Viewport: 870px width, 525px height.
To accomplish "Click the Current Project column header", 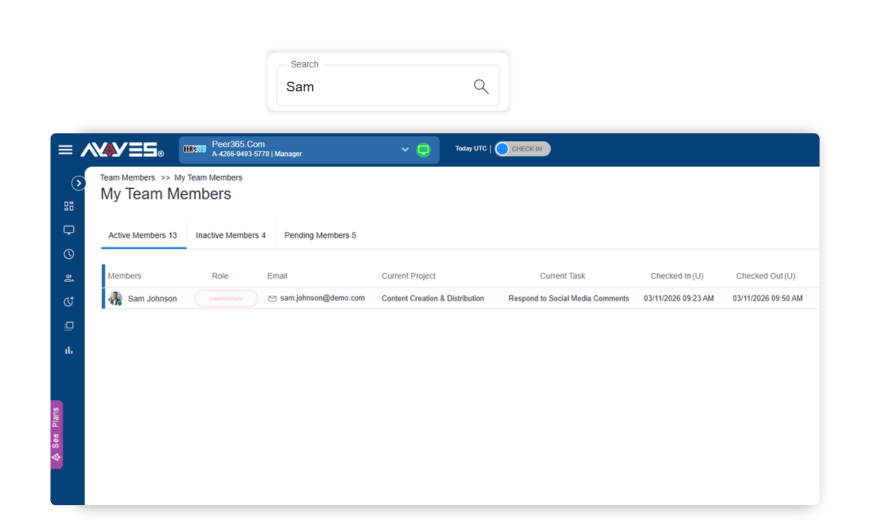I will click(408, 276).
